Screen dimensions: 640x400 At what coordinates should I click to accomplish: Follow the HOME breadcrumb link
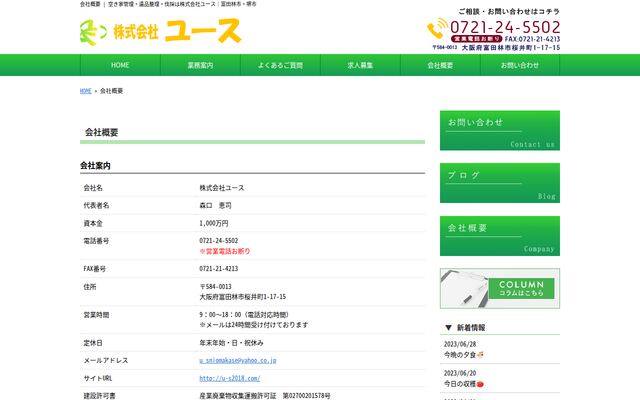pyautogui.click(x=86, y=91)
